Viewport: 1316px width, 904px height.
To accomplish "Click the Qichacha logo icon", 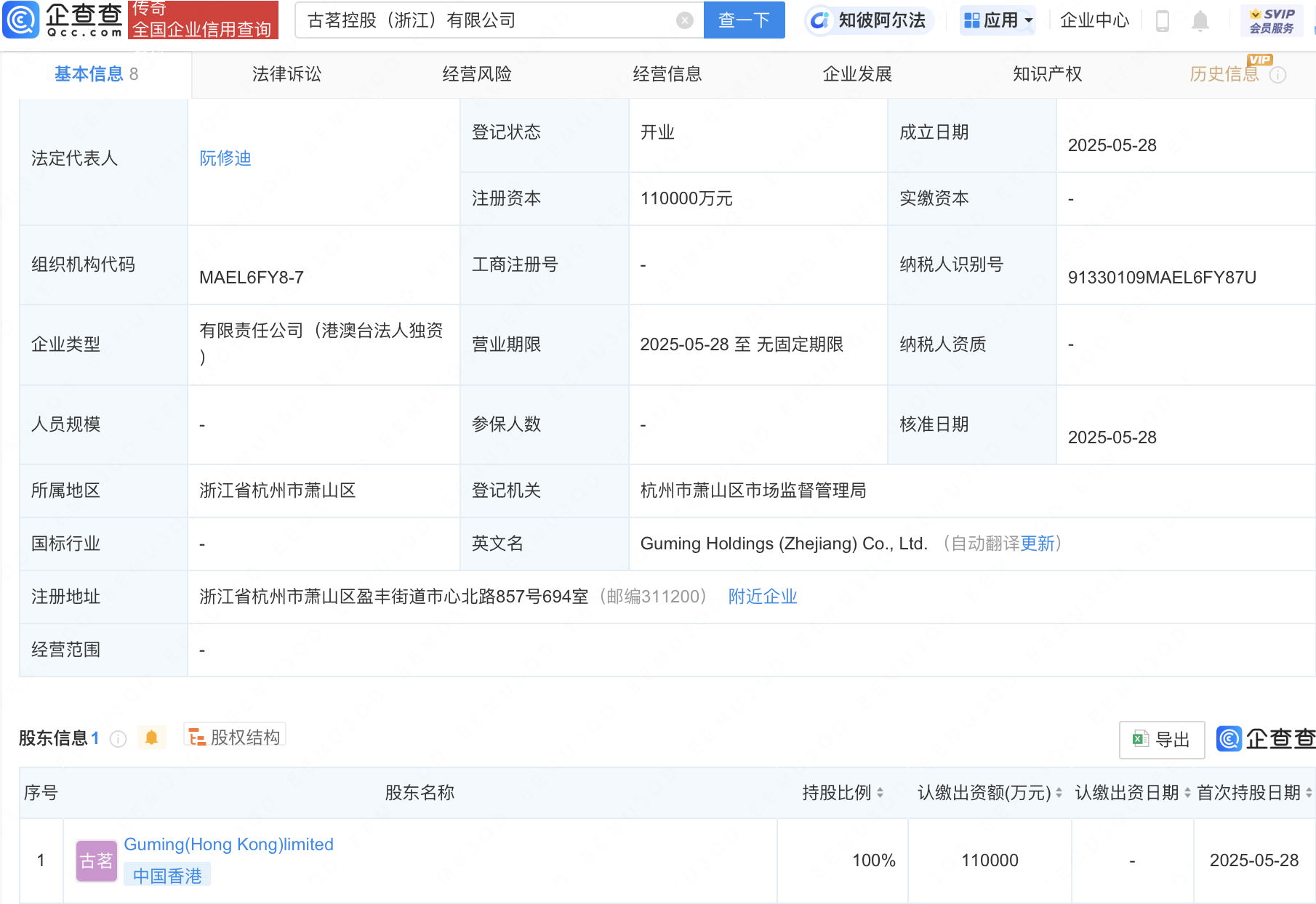I will coord(22,20).
